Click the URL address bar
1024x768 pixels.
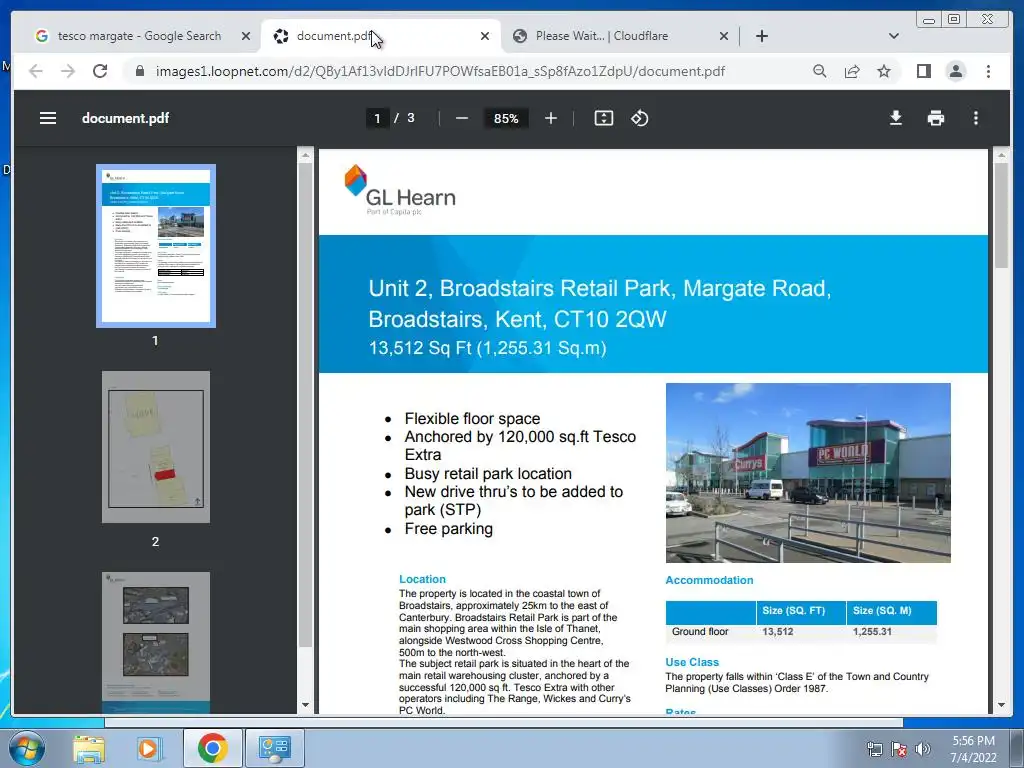click(440, 71)
